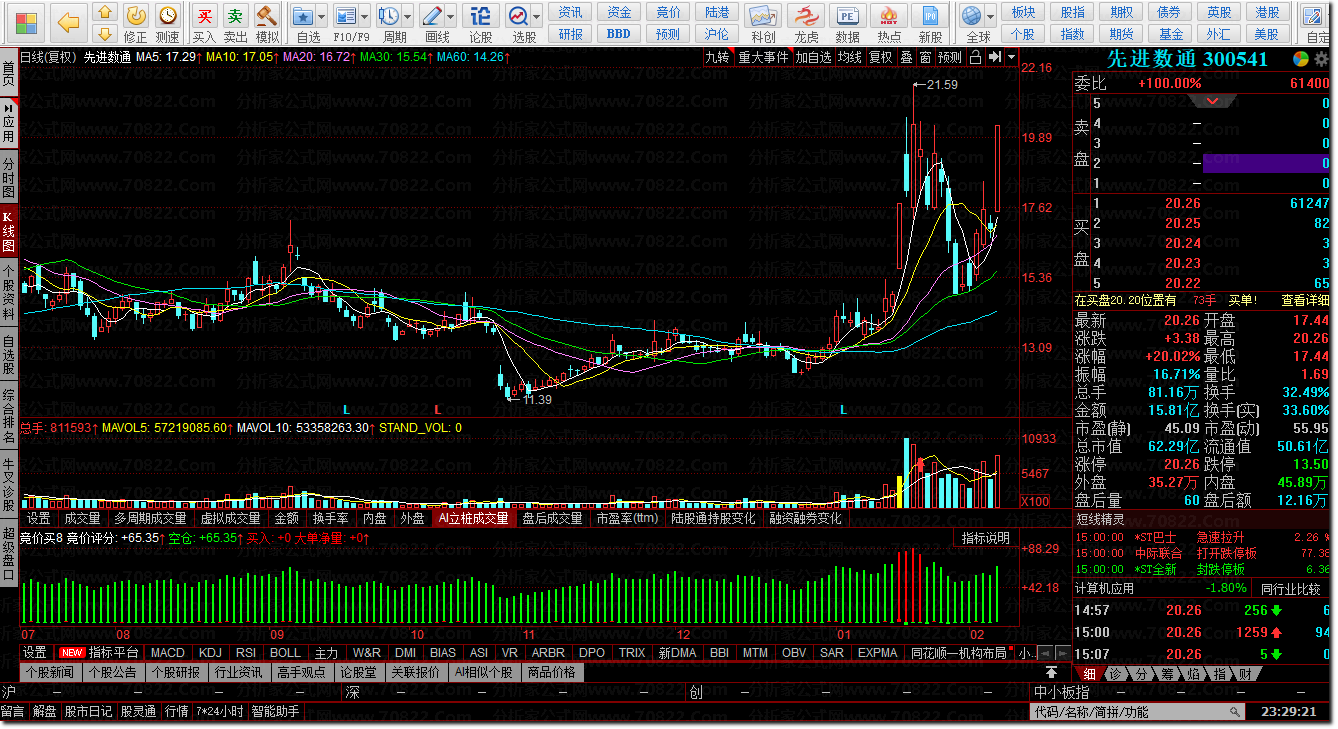
Task: Expand the F10/F9 dropdown arrow
Action: 364,16
